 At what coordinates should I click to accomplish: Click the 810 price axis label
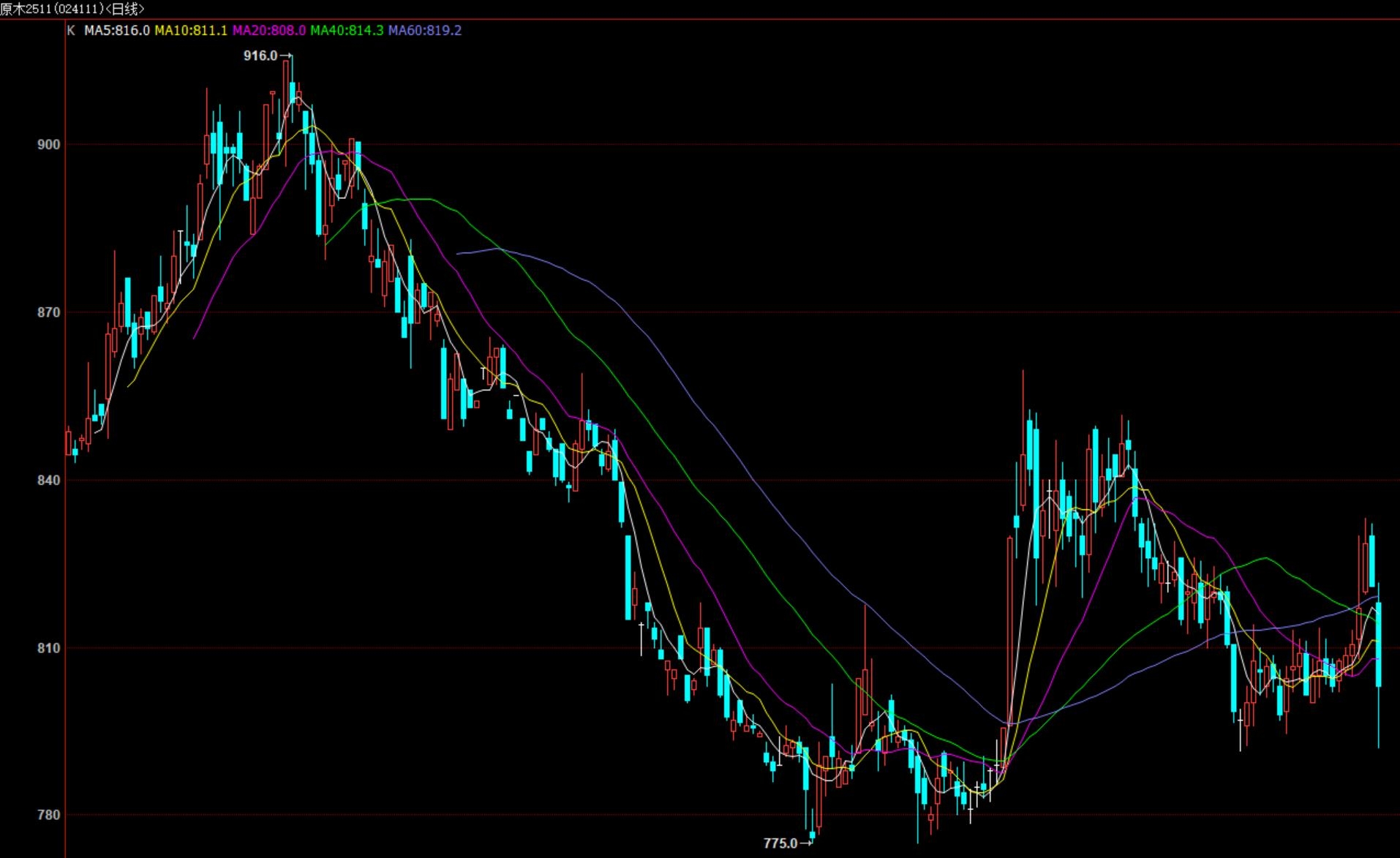click(x=48, y=648)
